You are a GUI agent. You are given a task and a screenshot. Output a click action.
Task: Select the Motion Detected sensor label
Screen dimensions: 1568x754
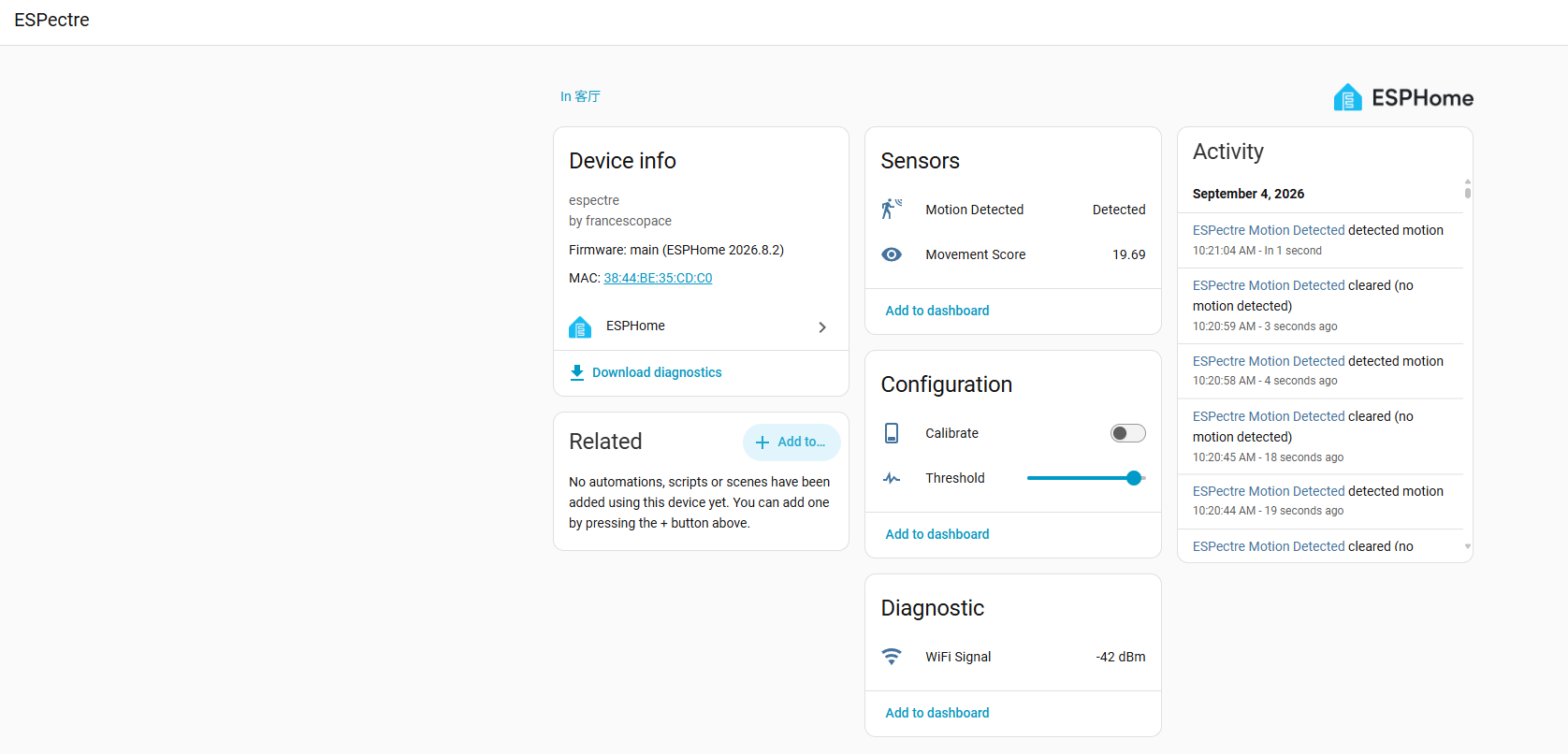(x=974, y=210)
